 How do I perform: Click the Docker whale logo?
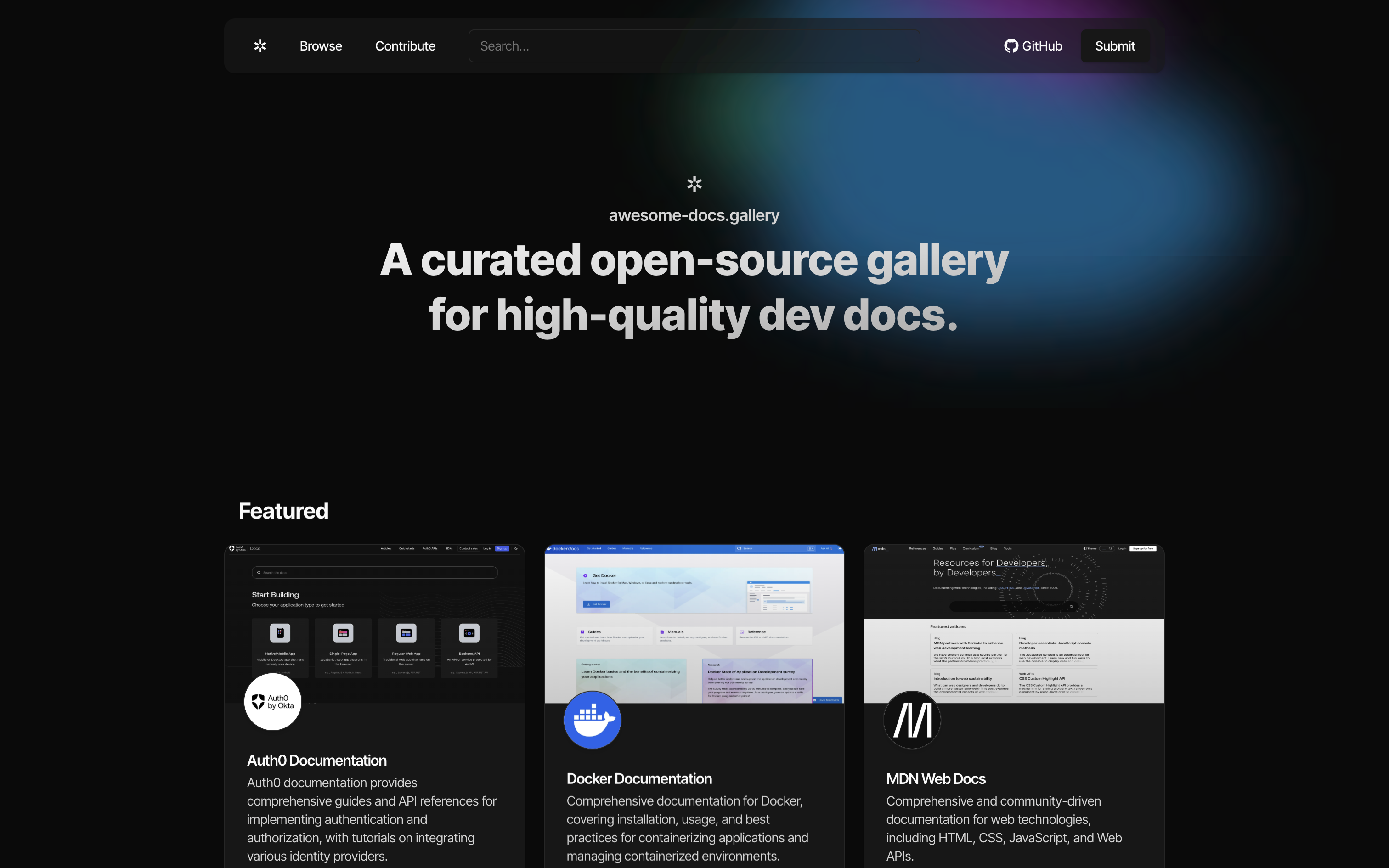(593, 720)
